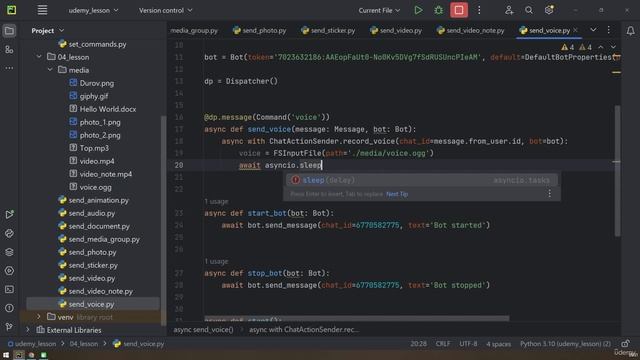
Task: Stop the running process
Action: pos(459,10)
